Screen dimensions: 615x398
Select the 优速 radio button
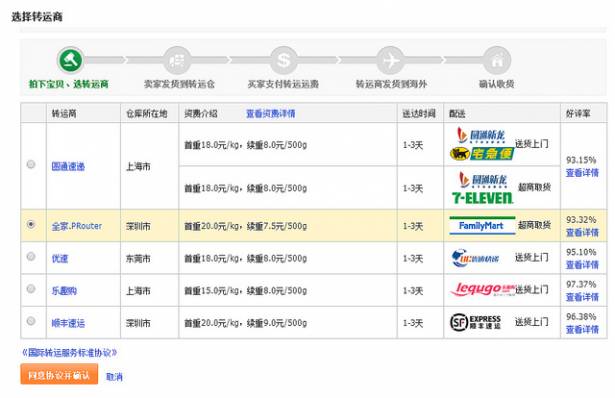click(x=31, y=256)
